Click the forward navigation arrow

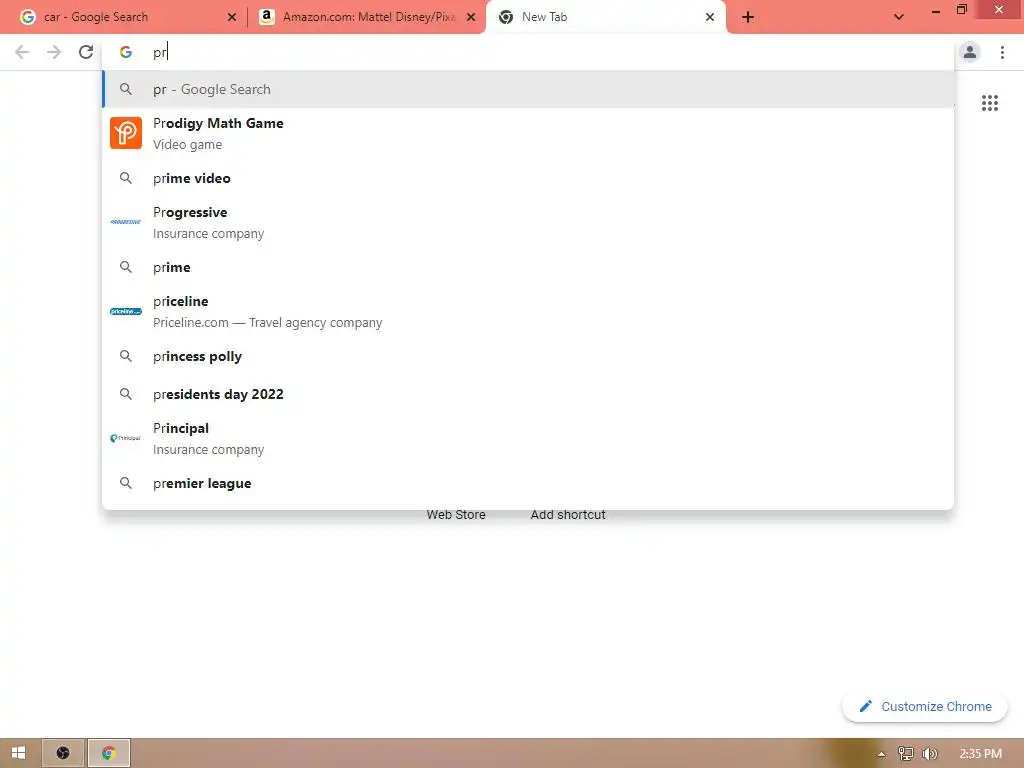click(x=54, y=52)
